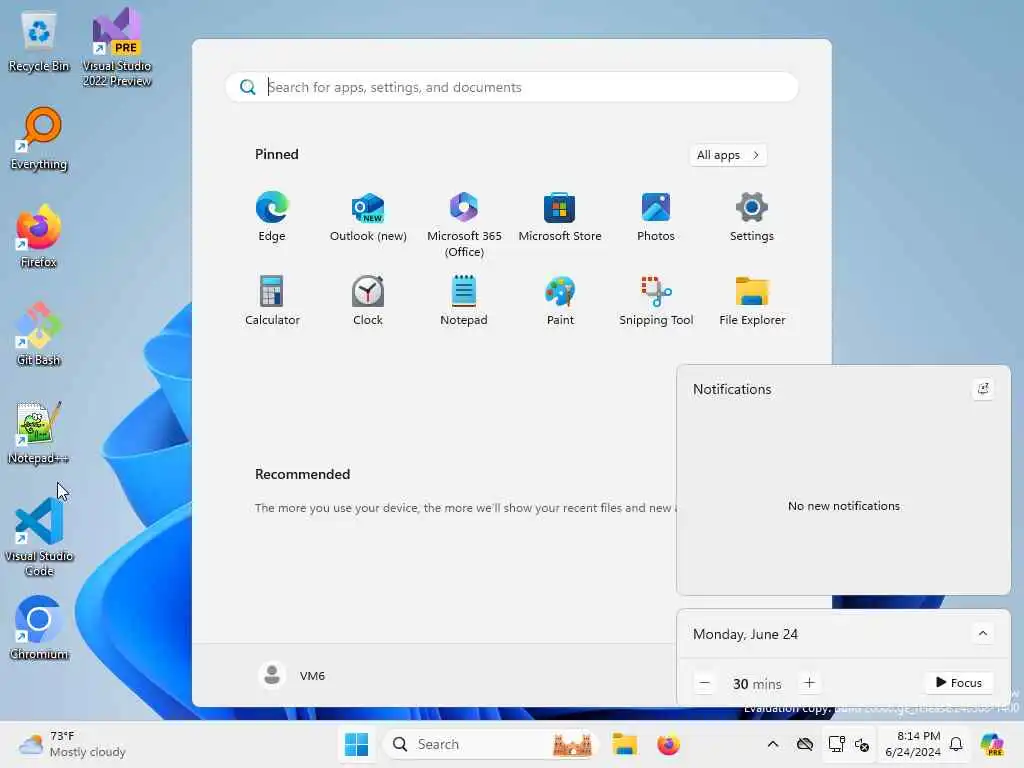Launch the Paint app
Image resolution: width=1024 pixels, height=768 pixels.
560,300
